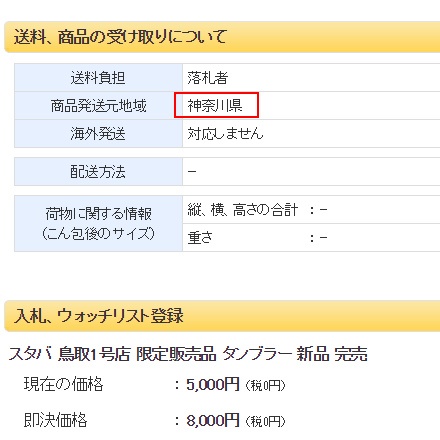Click the 重さ row text
Viewport: 440px width, 440px height.
click(x=257, y=238)
